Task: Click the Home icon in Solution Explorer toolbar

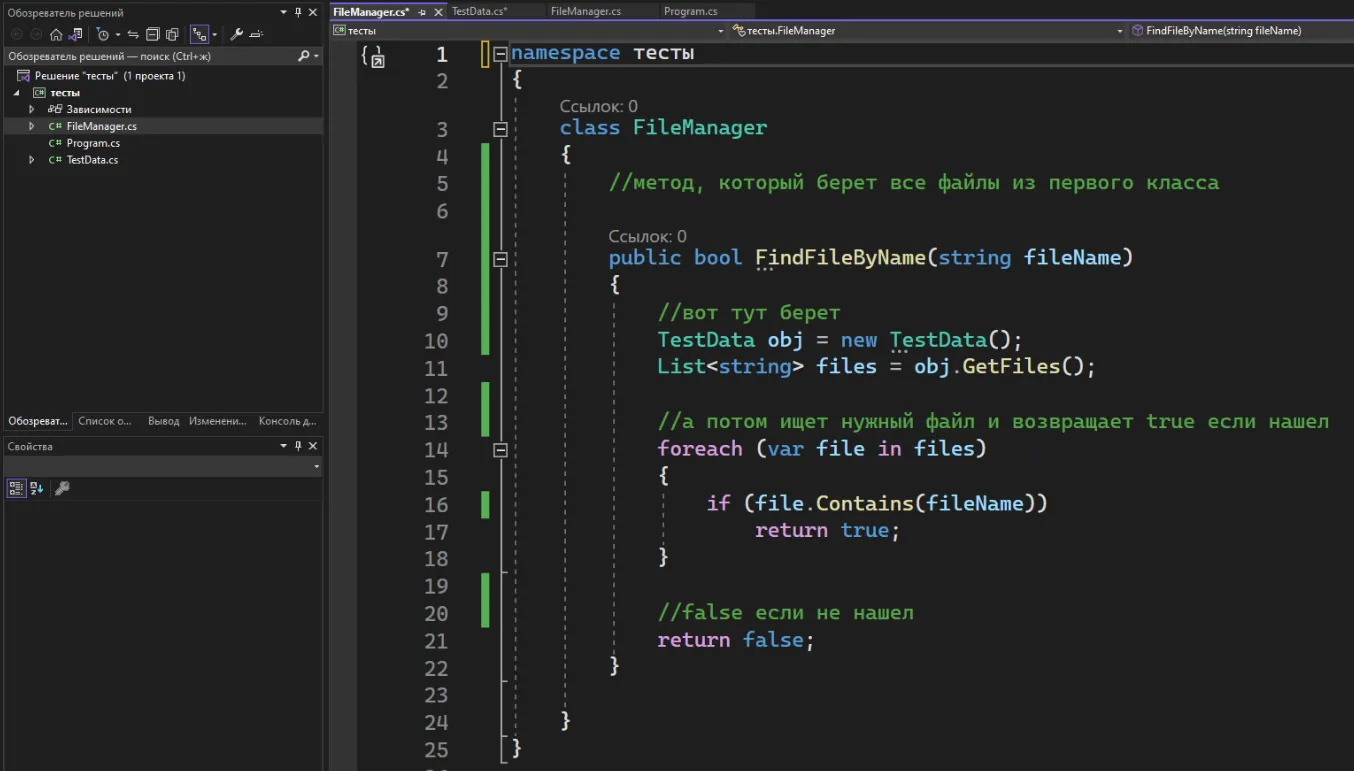Action: 56,34
